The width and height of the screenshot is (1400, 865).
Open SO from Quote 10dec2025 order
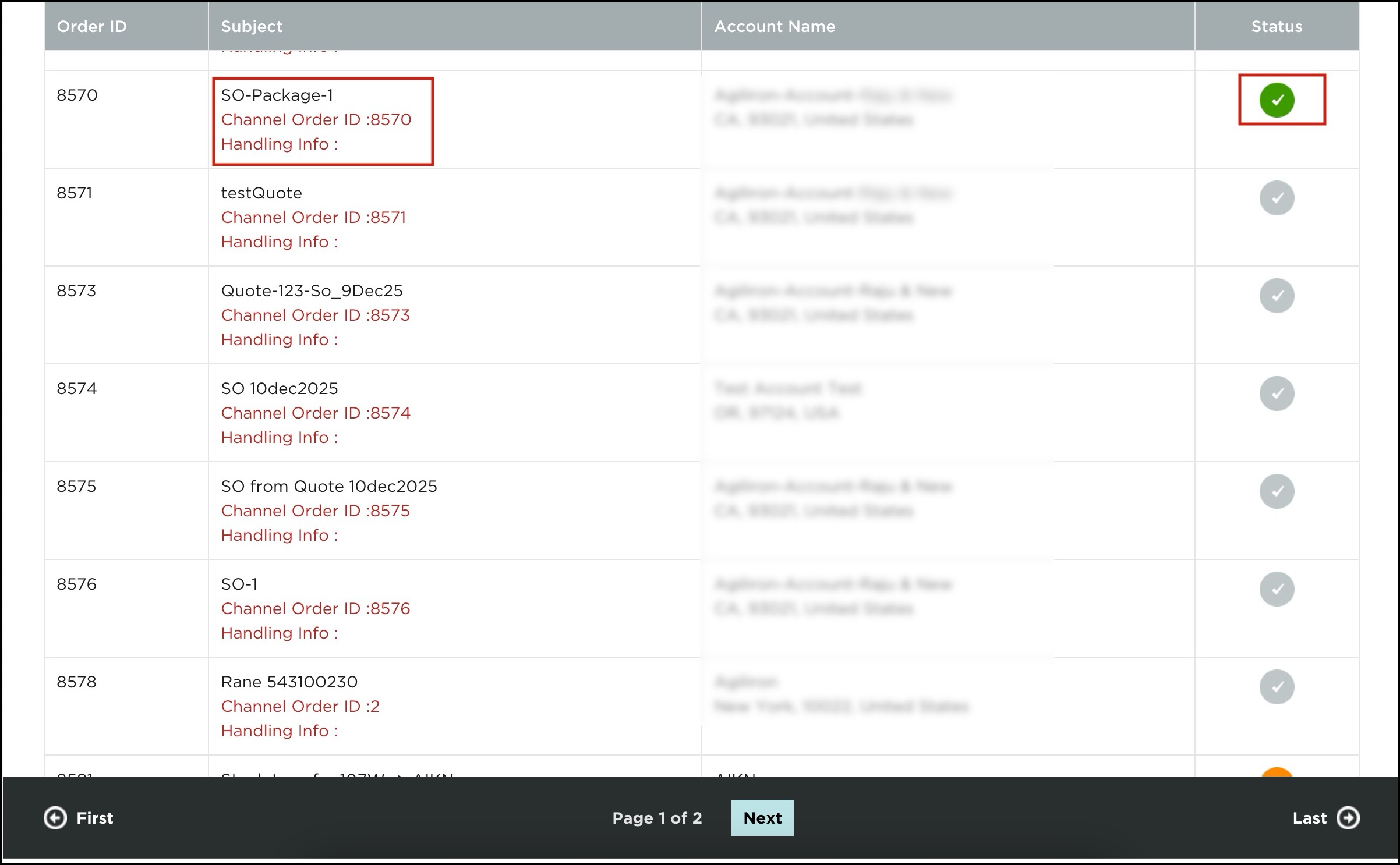tap(328, 487)
